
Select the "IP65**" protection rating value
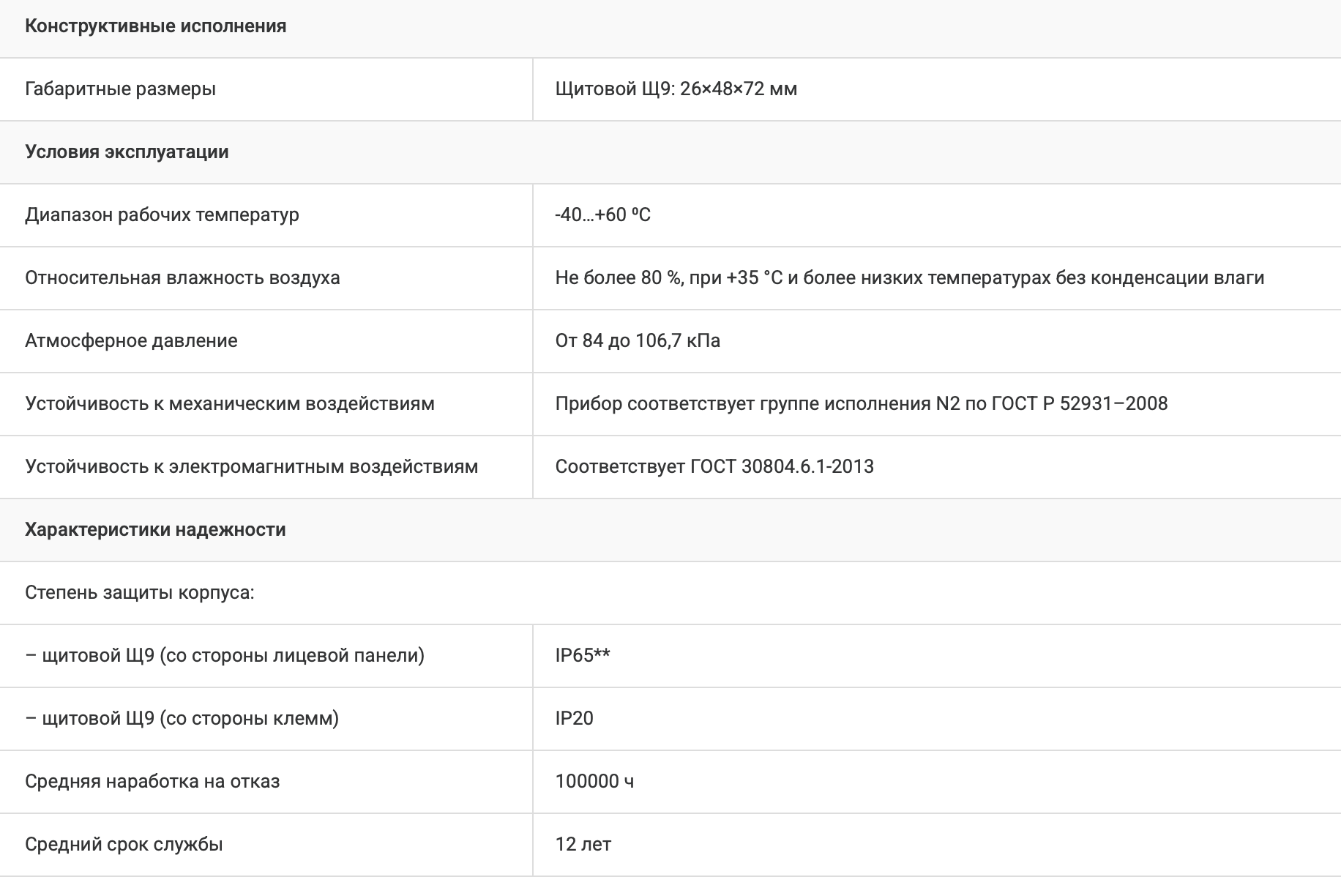(583, 656)
